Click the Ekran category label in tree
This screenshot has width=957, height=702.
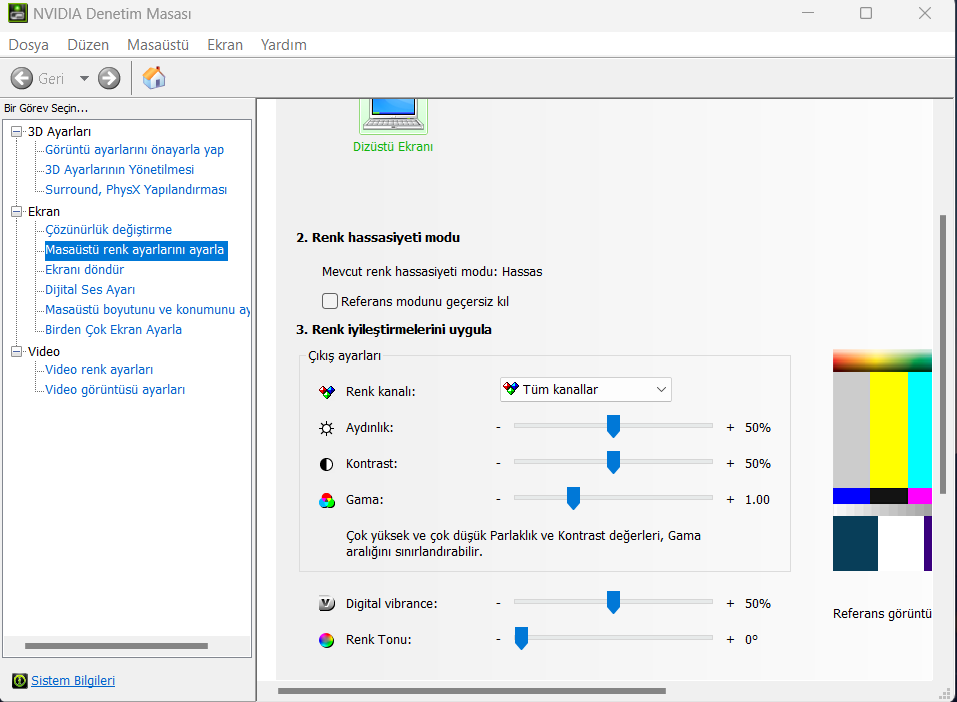[x=44, y=211]
